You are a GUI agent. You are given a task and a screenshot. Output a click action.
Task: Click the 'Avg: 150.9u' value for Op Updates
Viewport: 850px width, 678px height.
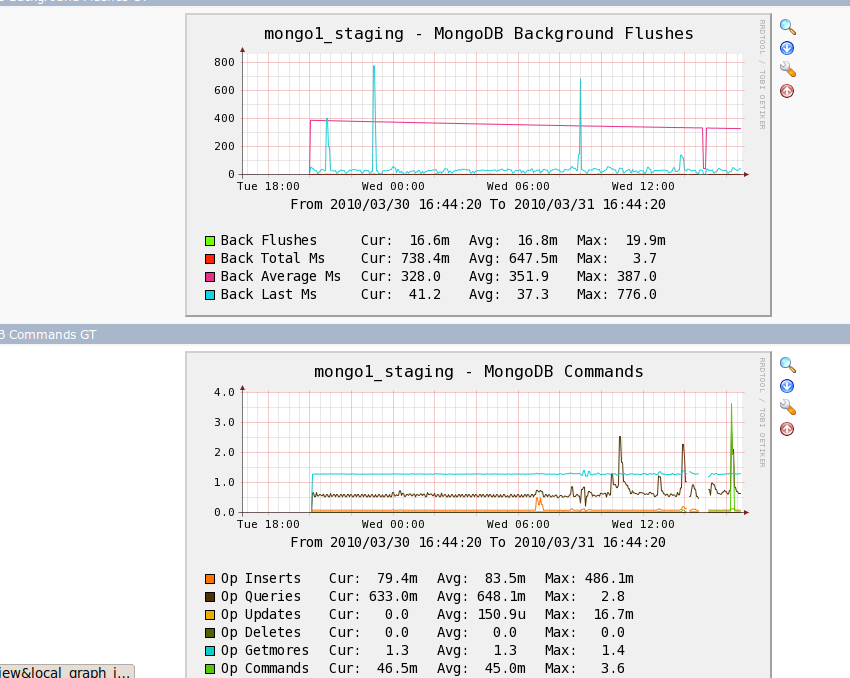coord(481,614)
